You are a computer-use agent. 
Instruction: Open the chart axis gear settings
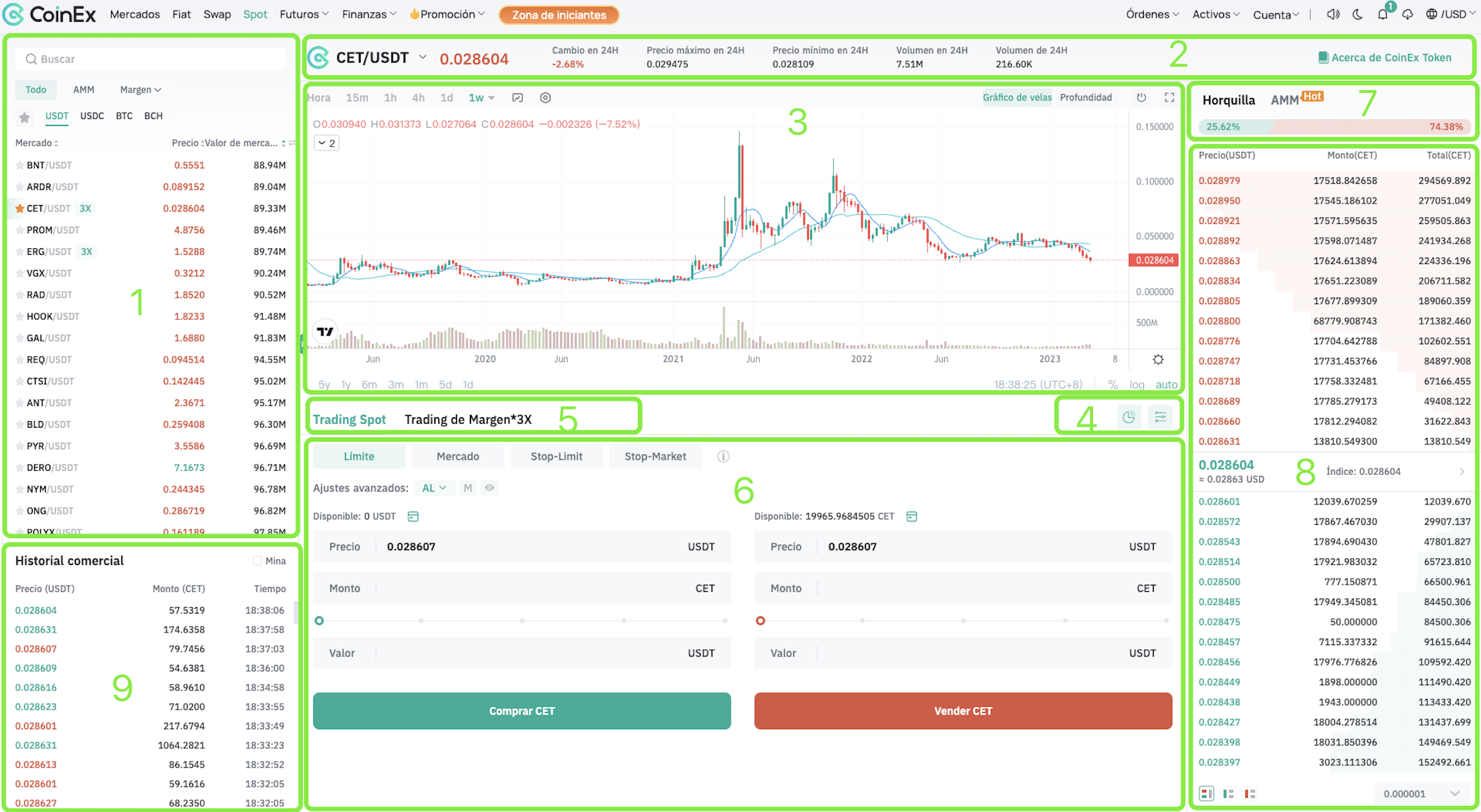click(x=1158, y=359)
